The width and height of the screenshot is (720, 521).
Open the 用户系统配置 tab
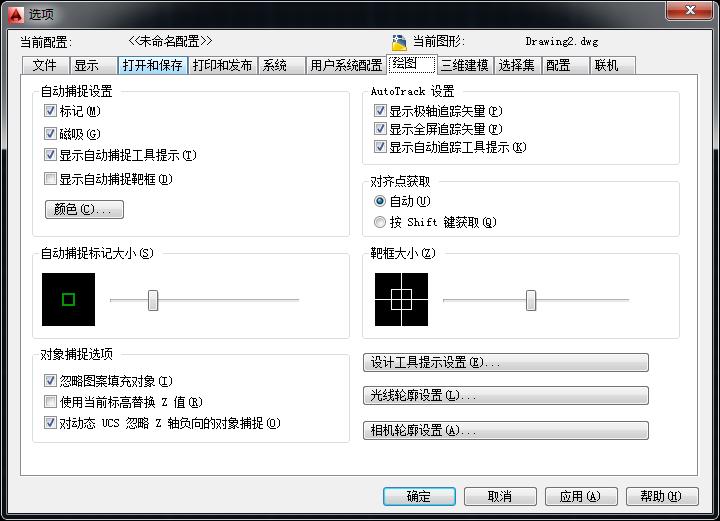(346, 65)
